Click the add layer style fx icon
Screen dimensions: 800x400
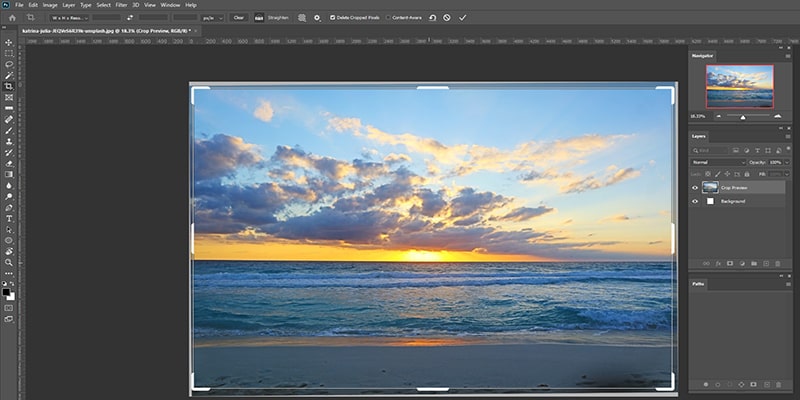[x=718, y=263]
